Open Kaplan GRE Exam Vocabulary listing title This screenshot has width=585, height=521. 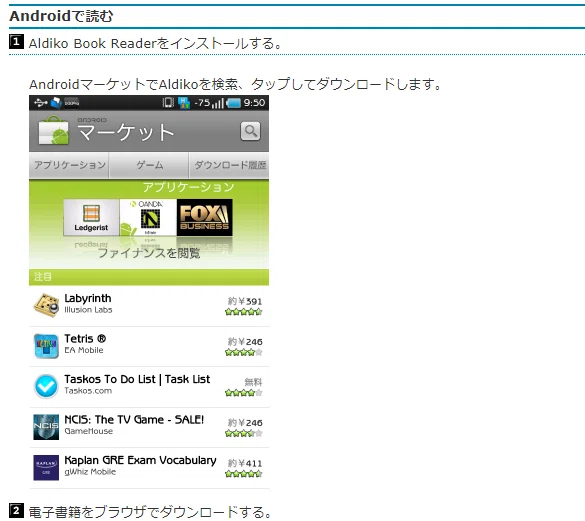click(x=140, y=460)
